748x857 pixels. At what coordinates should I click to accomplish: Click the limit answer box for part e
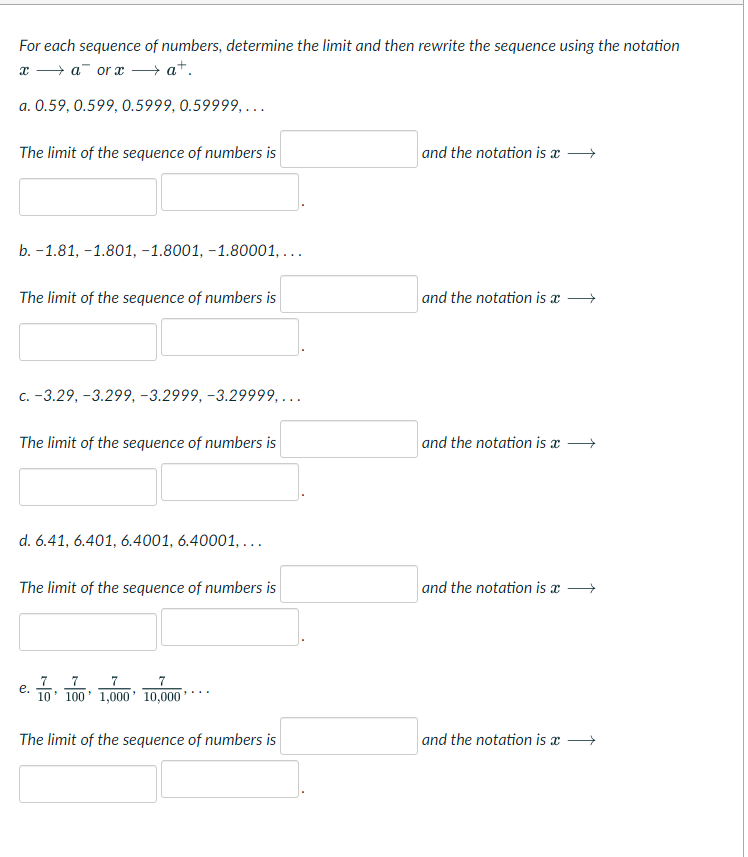[348, 735]
